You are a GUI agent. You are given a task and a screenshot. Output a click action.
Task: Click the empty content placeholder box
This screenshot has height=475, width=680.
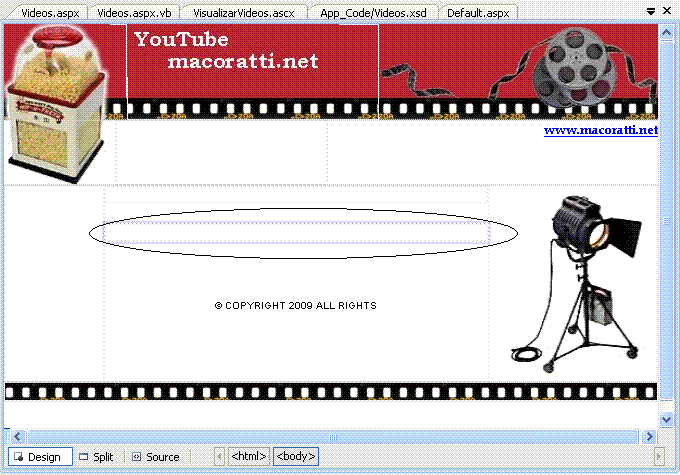297,233
